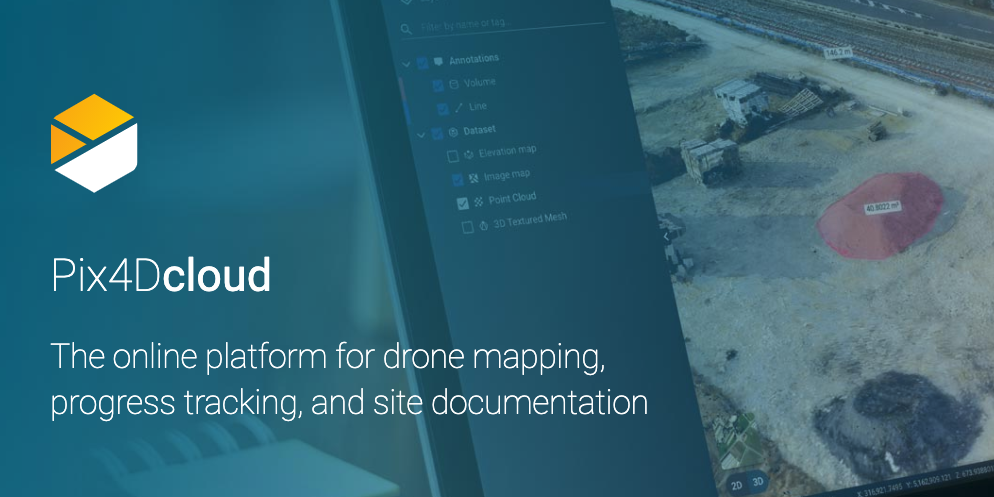Viewport: 994px width, 497px height.
Task: Uncheck the Point Cloud checkbox
Action: tap(462, 202)
